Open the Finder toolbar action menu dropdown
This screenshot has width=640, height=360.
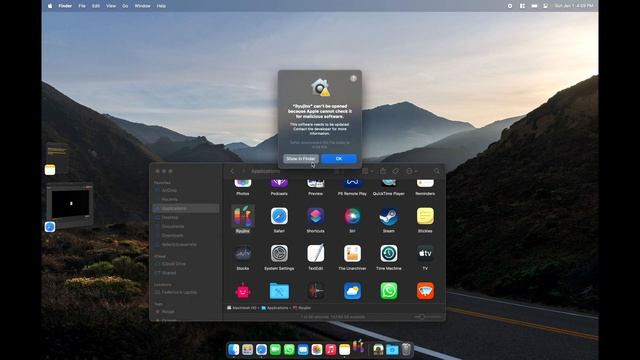point(411,171)
